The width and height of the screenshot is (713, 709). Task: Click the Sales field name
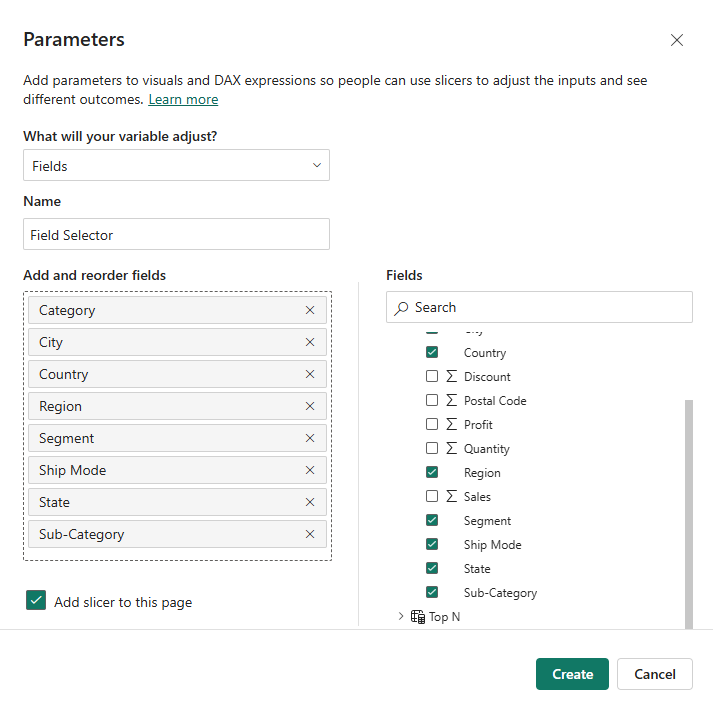pyautogui.click(x=477, y=497)
